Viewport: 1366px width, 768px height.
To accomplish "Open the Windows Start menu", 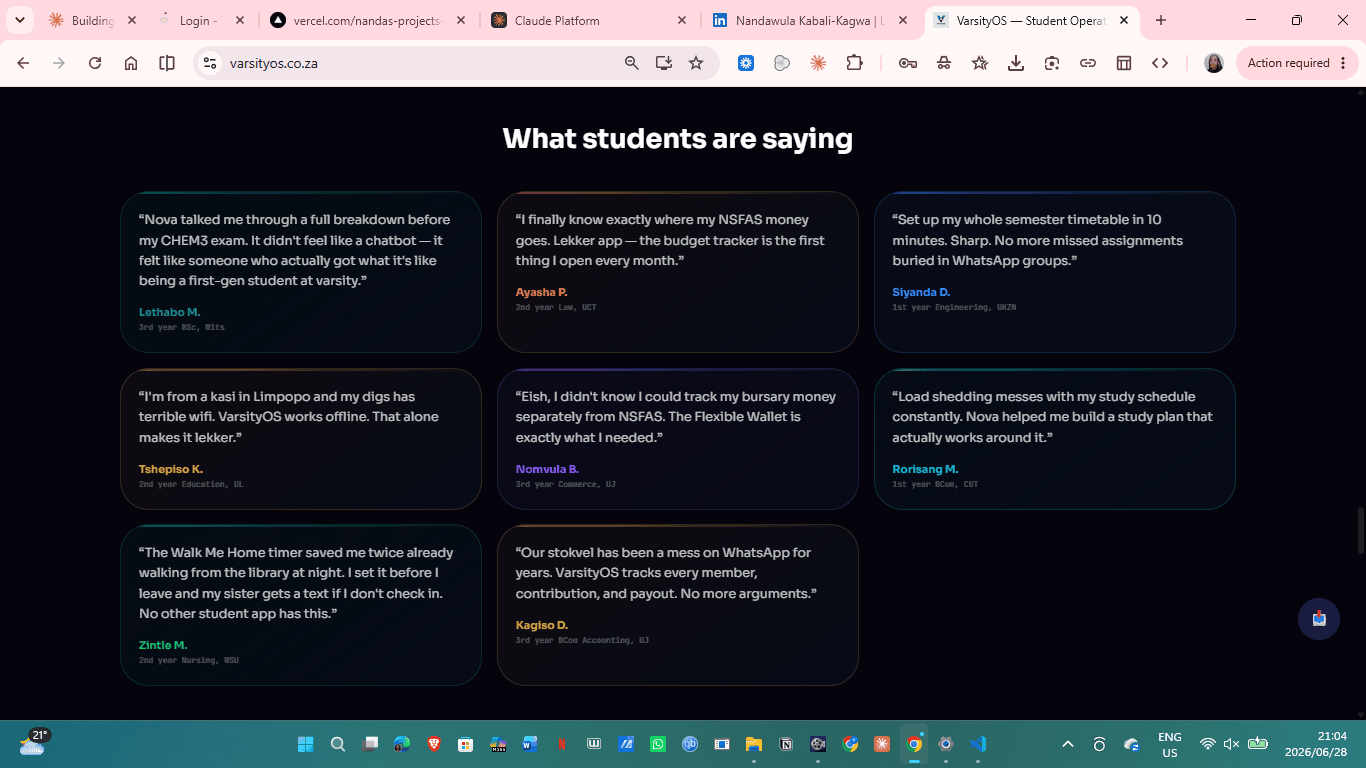I will pyautogui.click(x=306, y=744).
